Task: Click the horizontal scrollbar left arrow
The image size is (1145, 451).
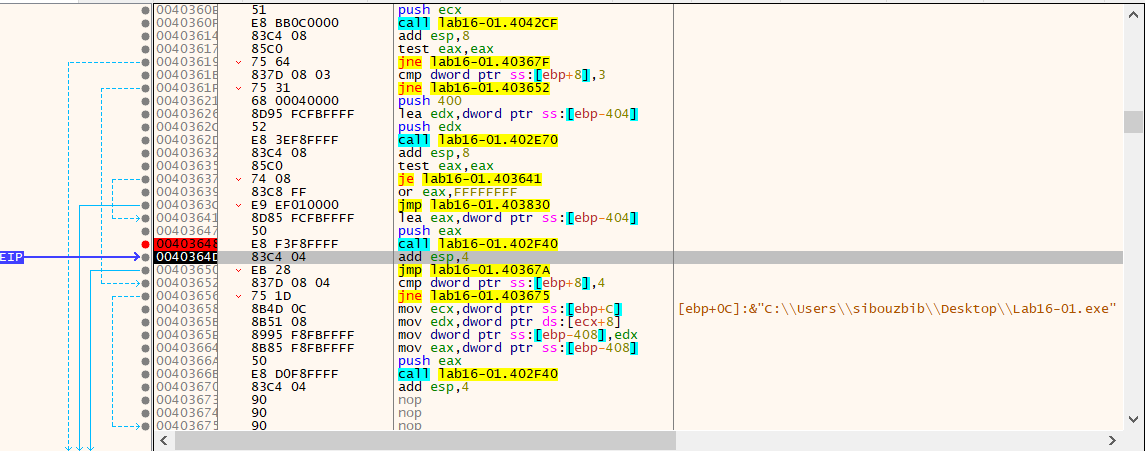Action: click(166, 440)
